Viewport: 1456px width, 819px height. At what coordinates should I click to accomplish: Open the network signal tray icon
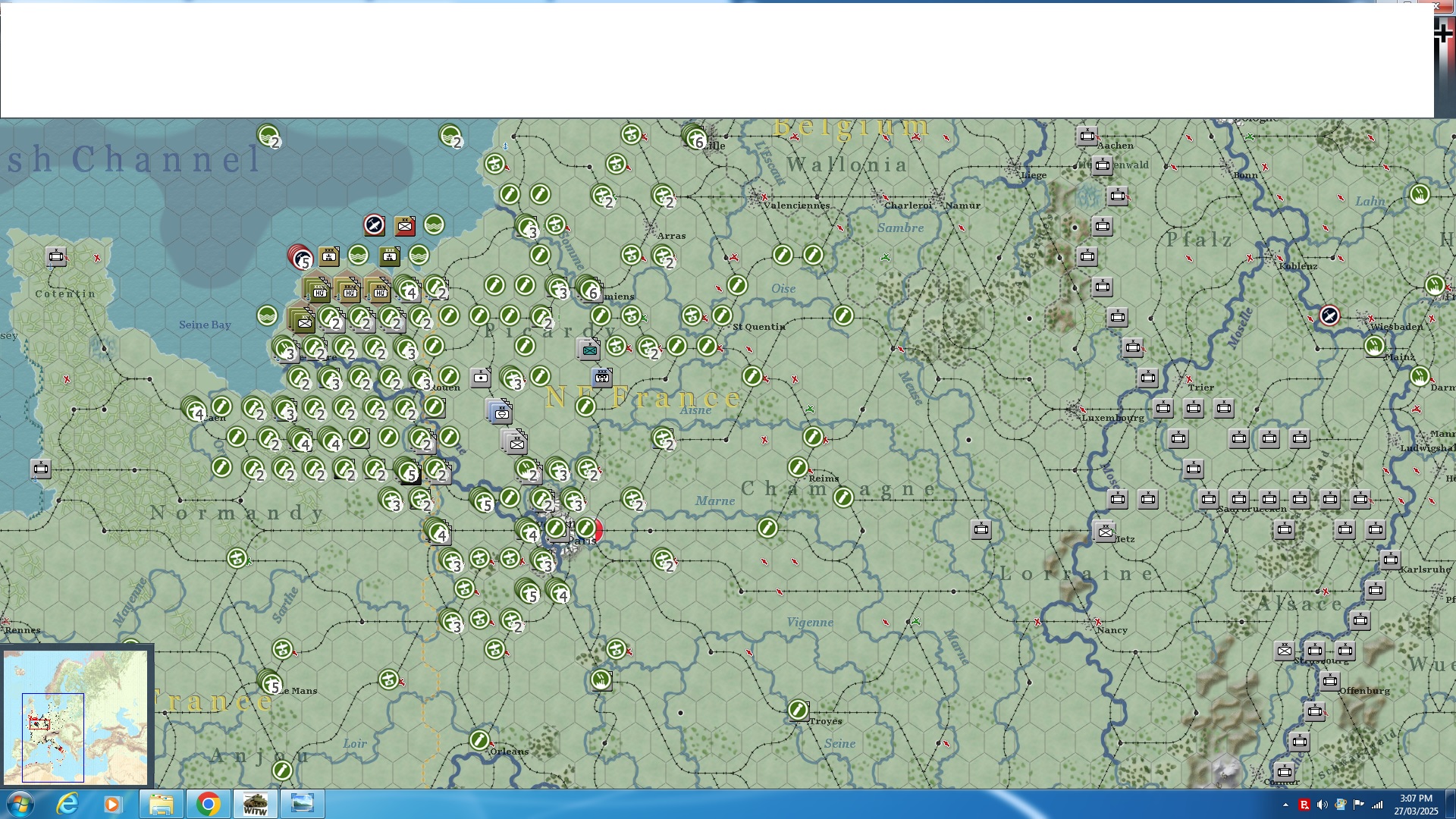[1376, 805]
